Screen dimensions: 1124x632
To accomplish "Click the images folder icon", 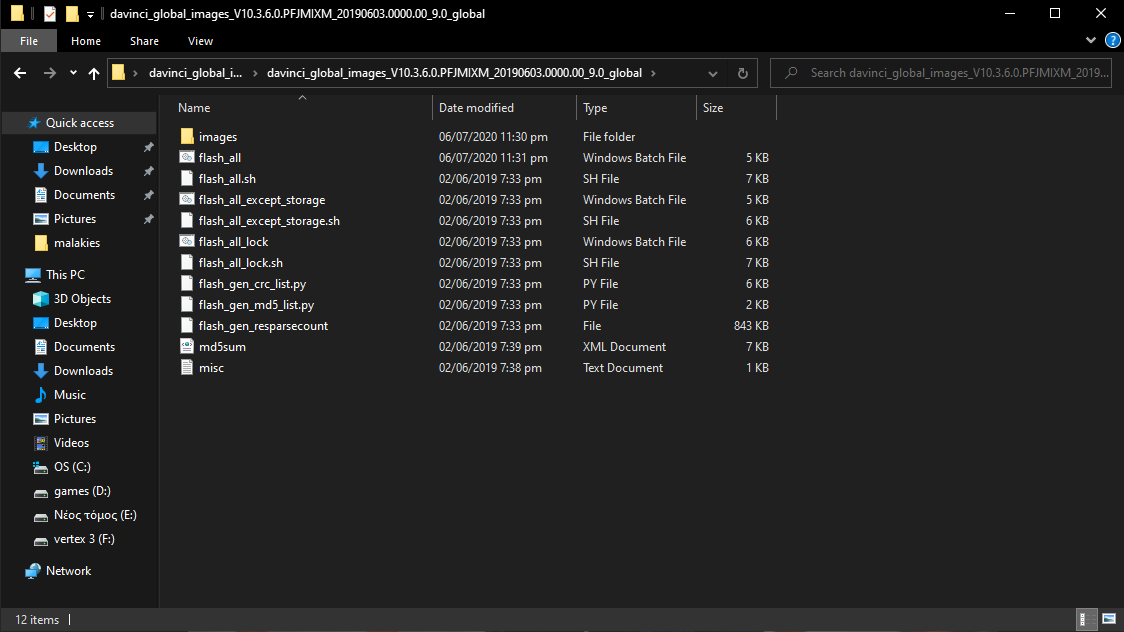I will (187, 137).
